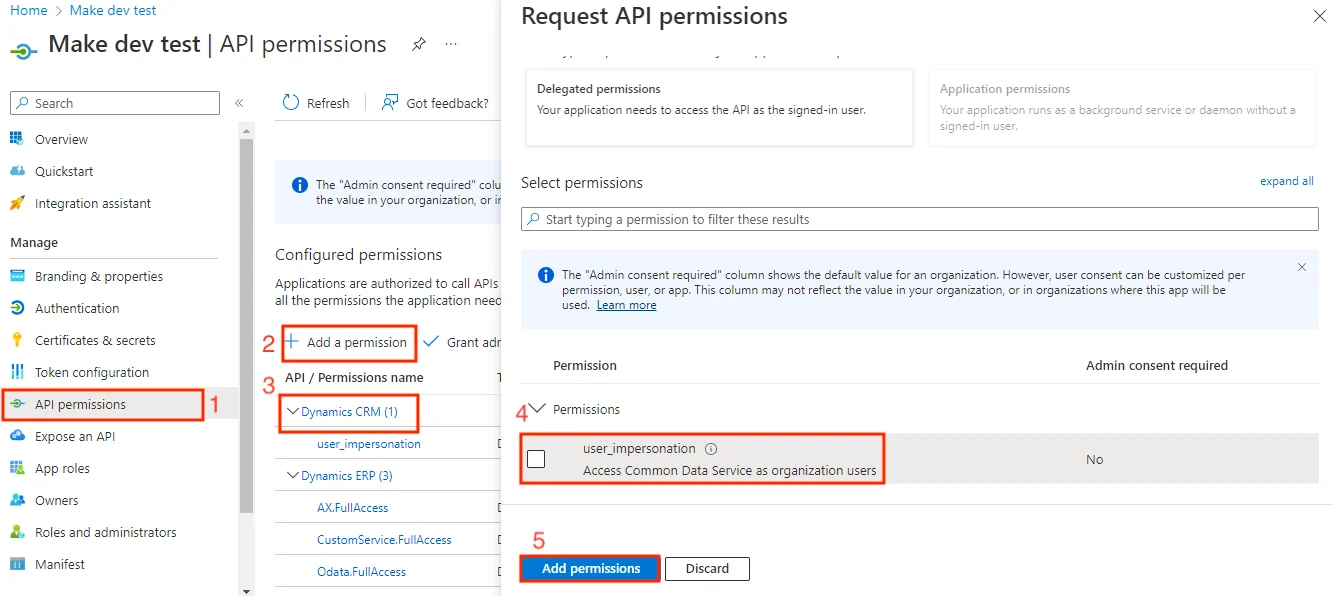This screenshot has height=596, width=1333.
Task: Open the Got feedback icon
Action: point(390,103)
